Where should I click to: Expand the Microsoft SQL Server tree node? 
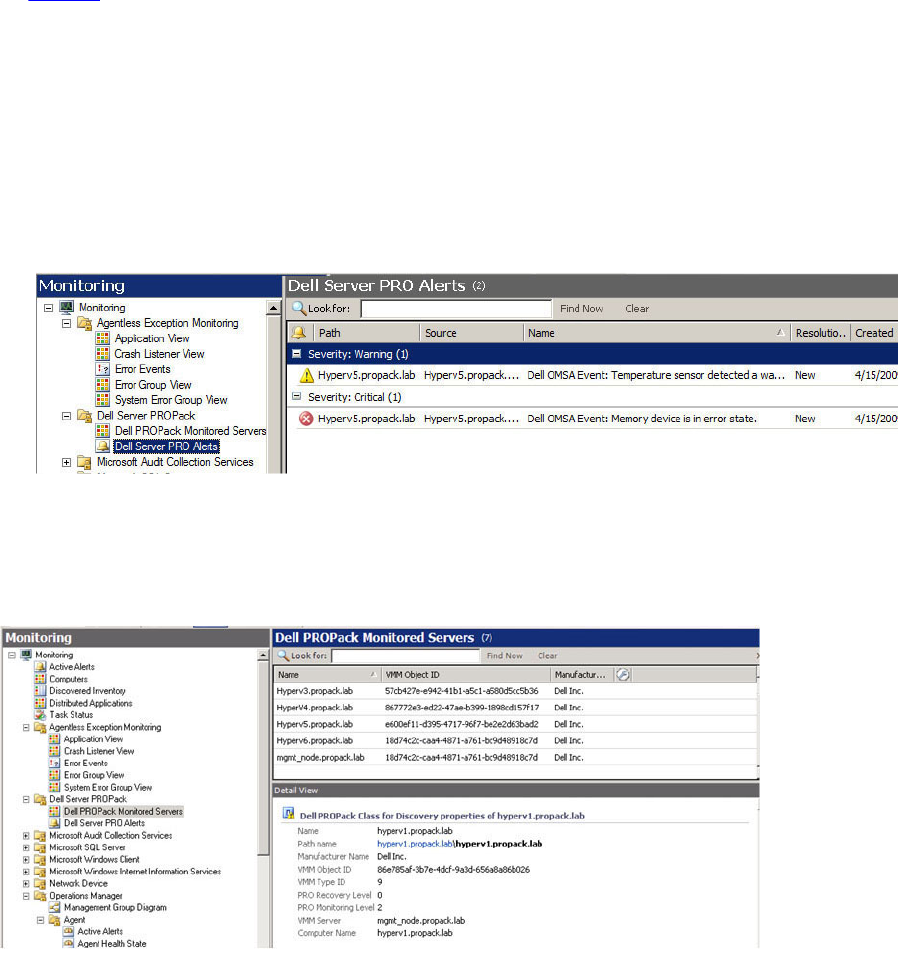point(26,847)
